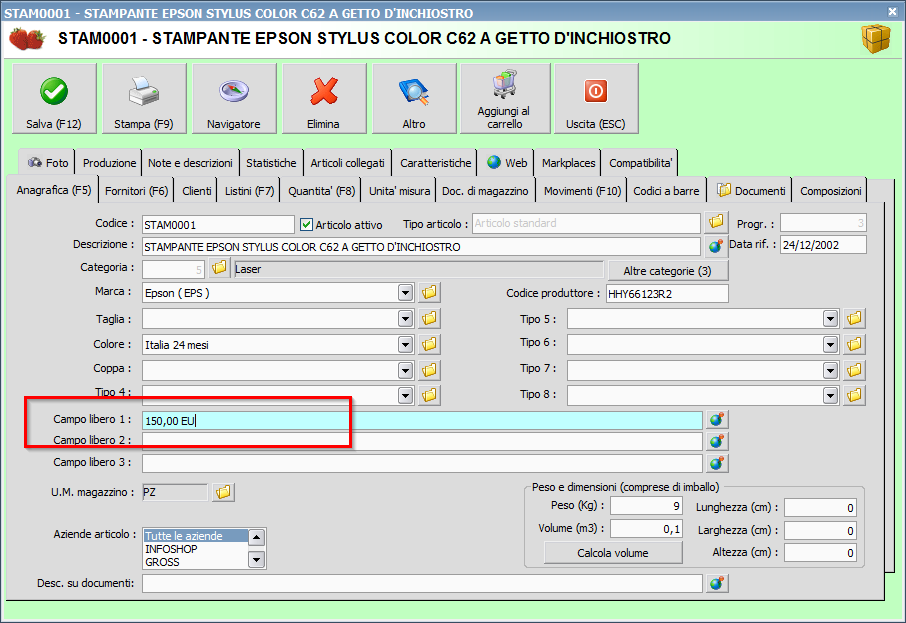The width and height of the screenshot is (906, 623).
Task: Click the Aggiungi al carrello cart button
Action: 504,99
